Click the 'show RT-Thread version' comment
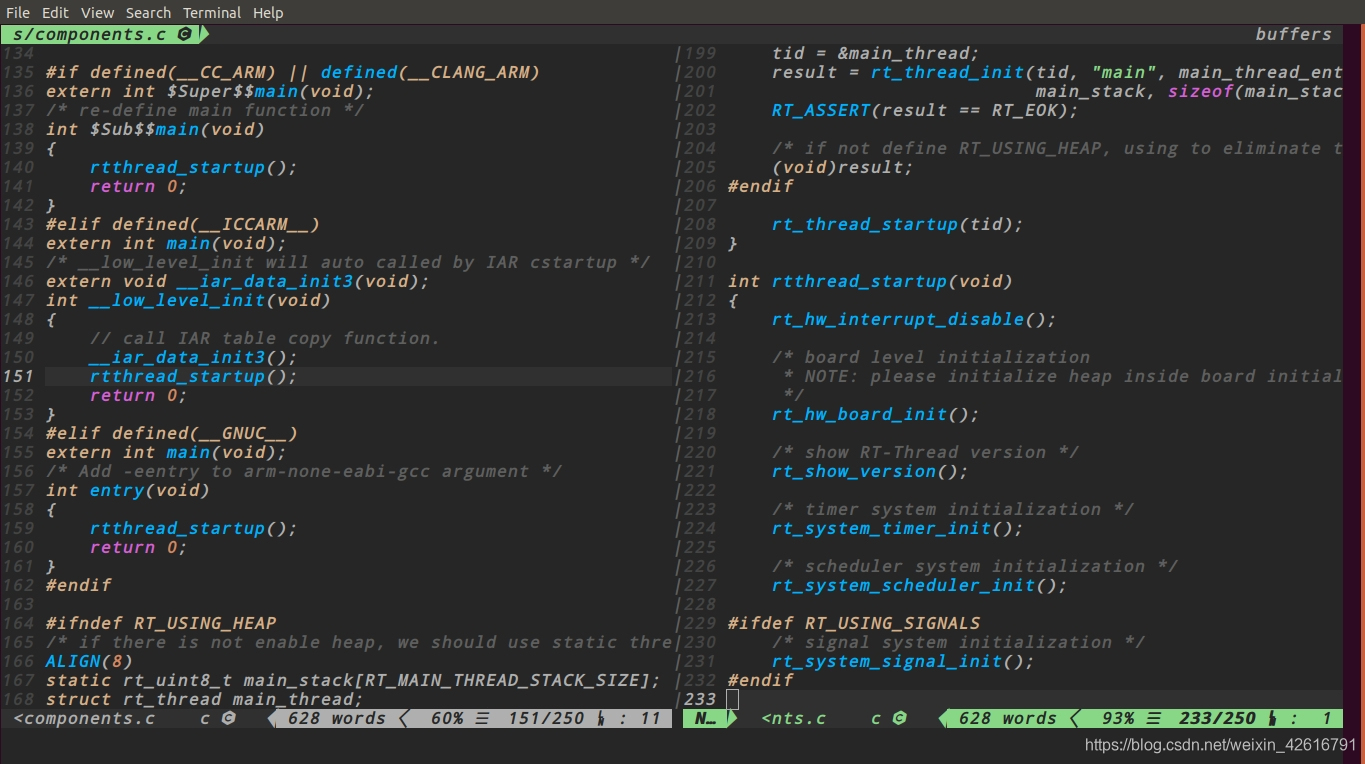Screen dimensions: 1365x764 925,453
